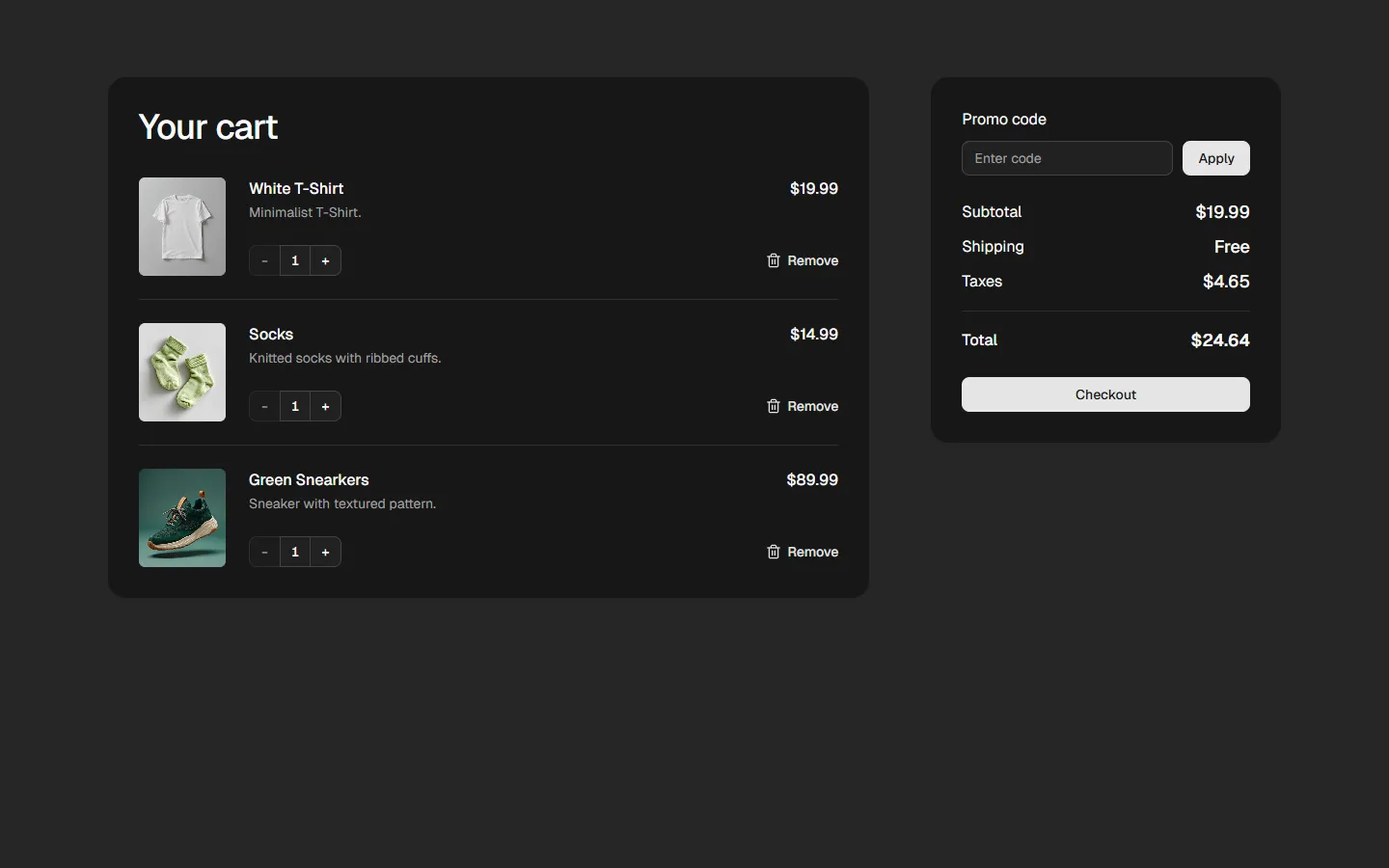Proceed to Checkout

(x=1105, y=394)
